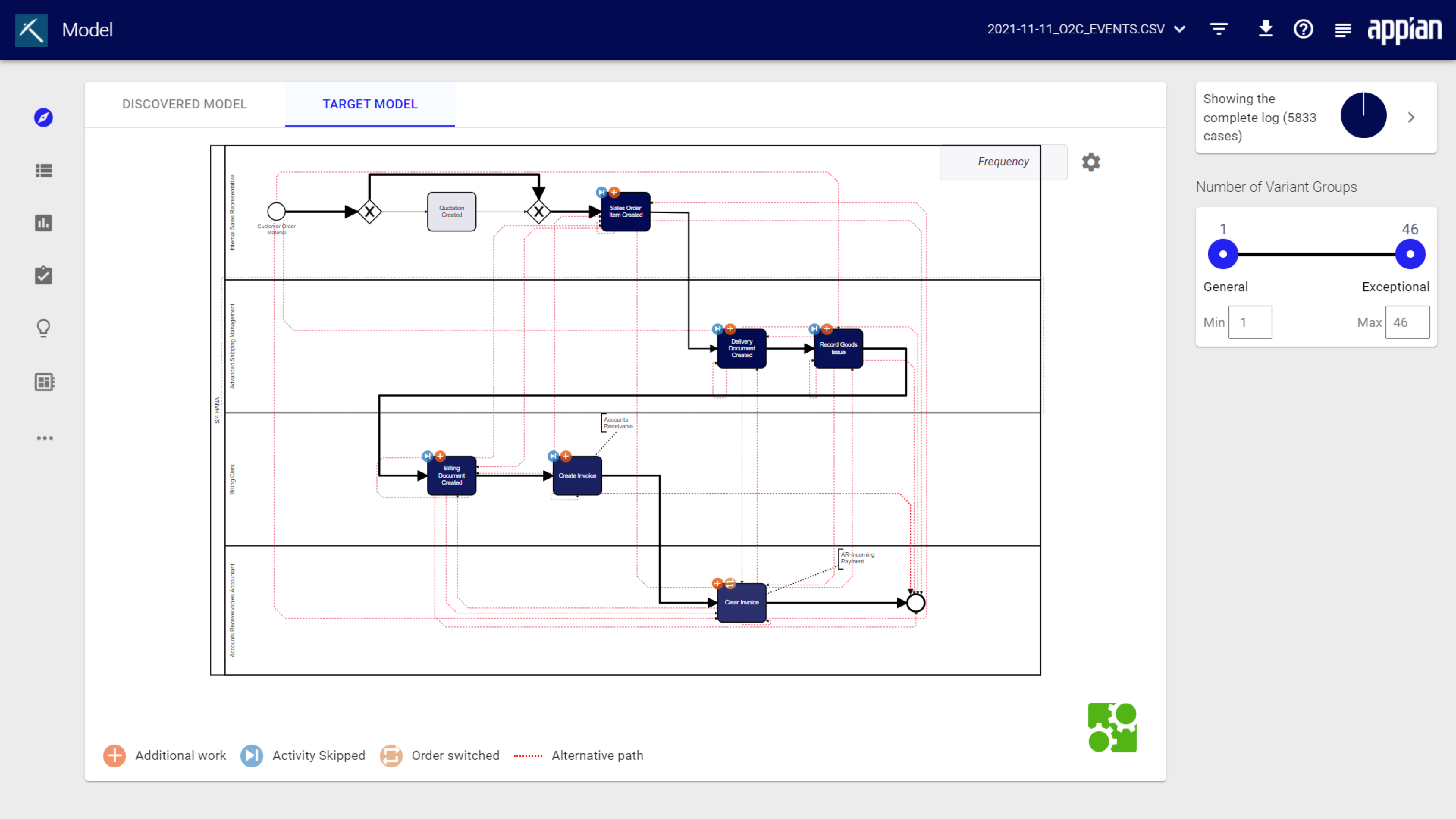This screenshot has width=1456, height=819.
Task: Click the Model page title
Action: [x=87, y=30]
